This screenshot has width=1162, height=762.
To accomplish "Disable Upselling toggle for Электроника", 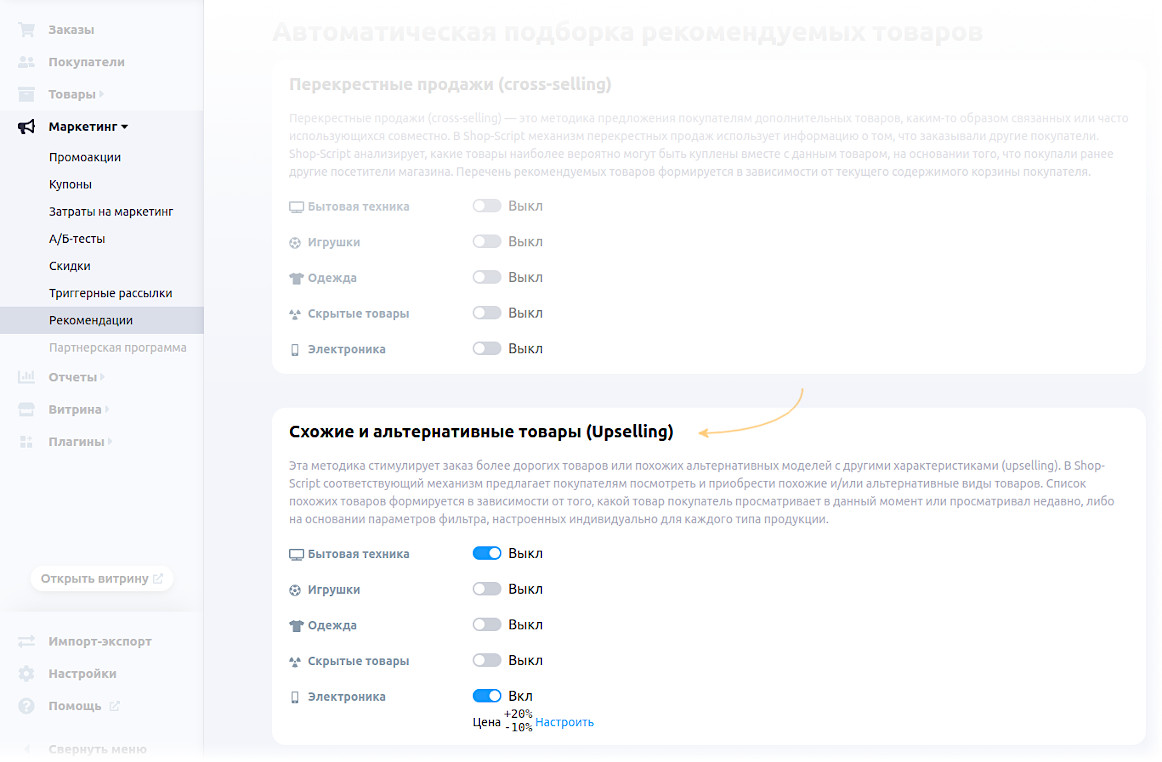I will (x=487, y=696).
